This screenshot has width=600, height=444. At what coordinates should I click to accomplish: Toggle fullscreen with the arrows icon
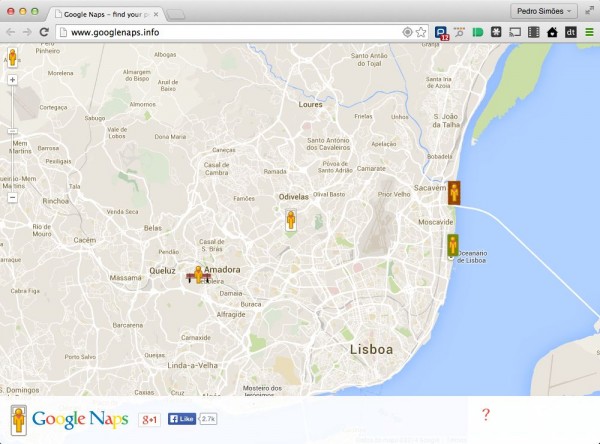(589, 11)
